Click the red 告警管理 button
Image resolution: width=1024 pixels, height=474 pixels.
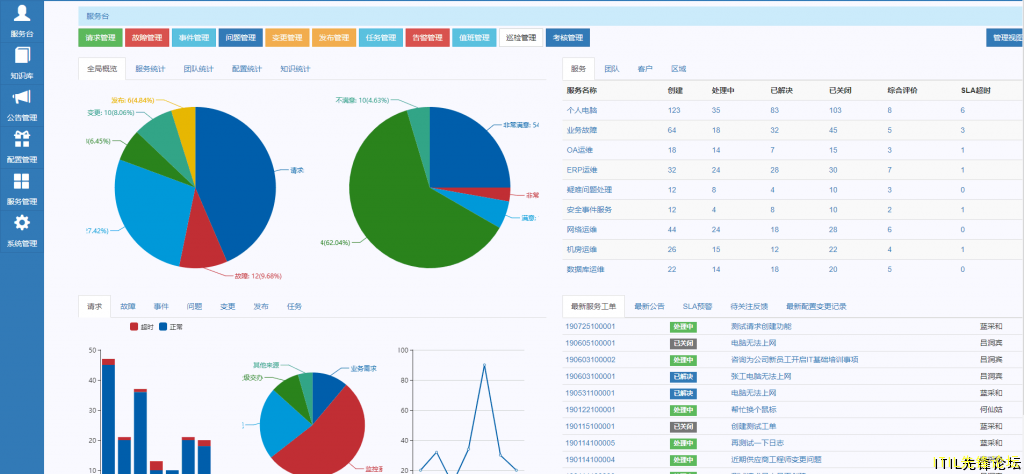(x=428, y=38)
